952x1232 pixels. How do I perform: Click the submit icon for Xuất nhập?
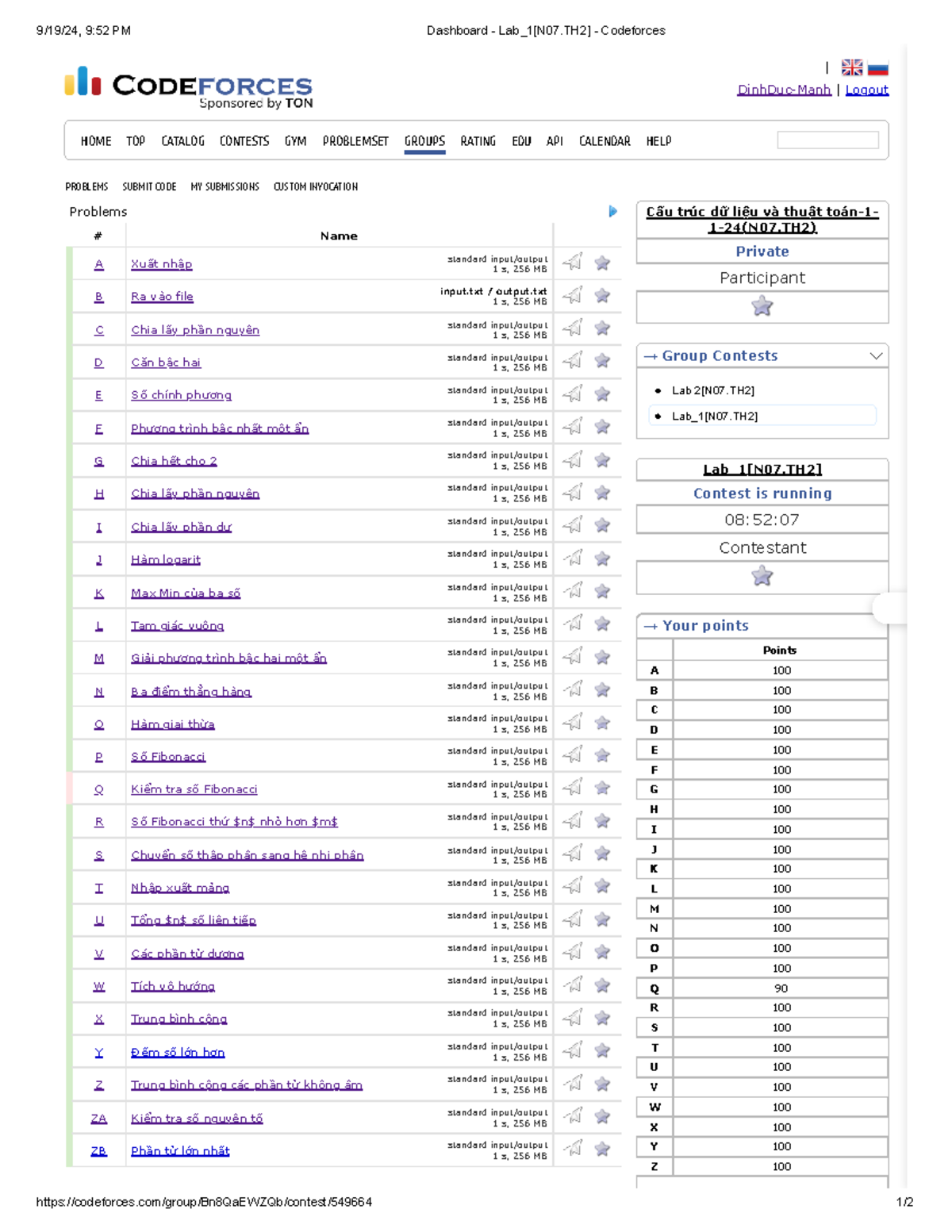[x=572, y=263]
